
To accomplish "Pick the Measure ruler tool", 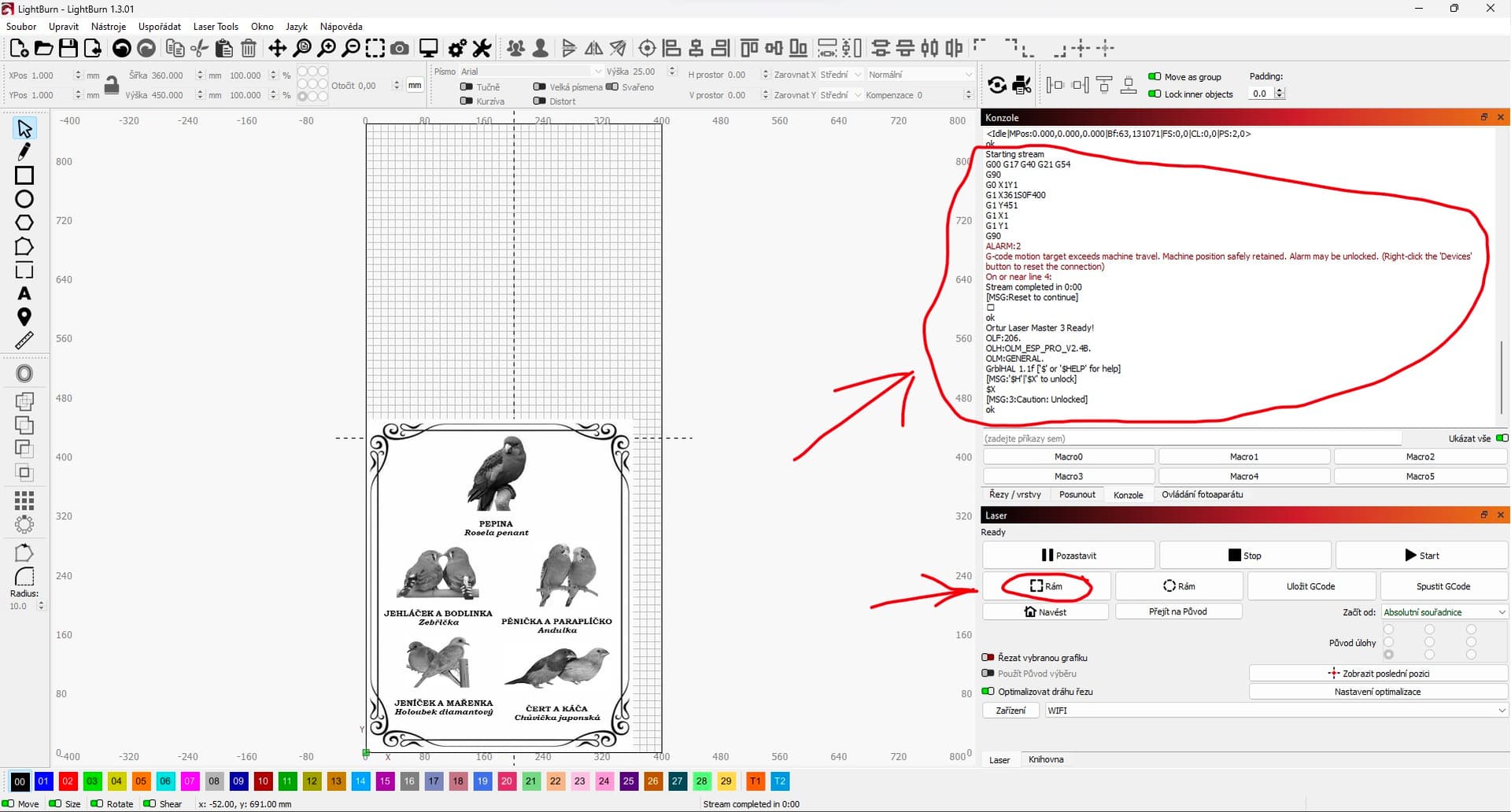I will tap(24, 341).
